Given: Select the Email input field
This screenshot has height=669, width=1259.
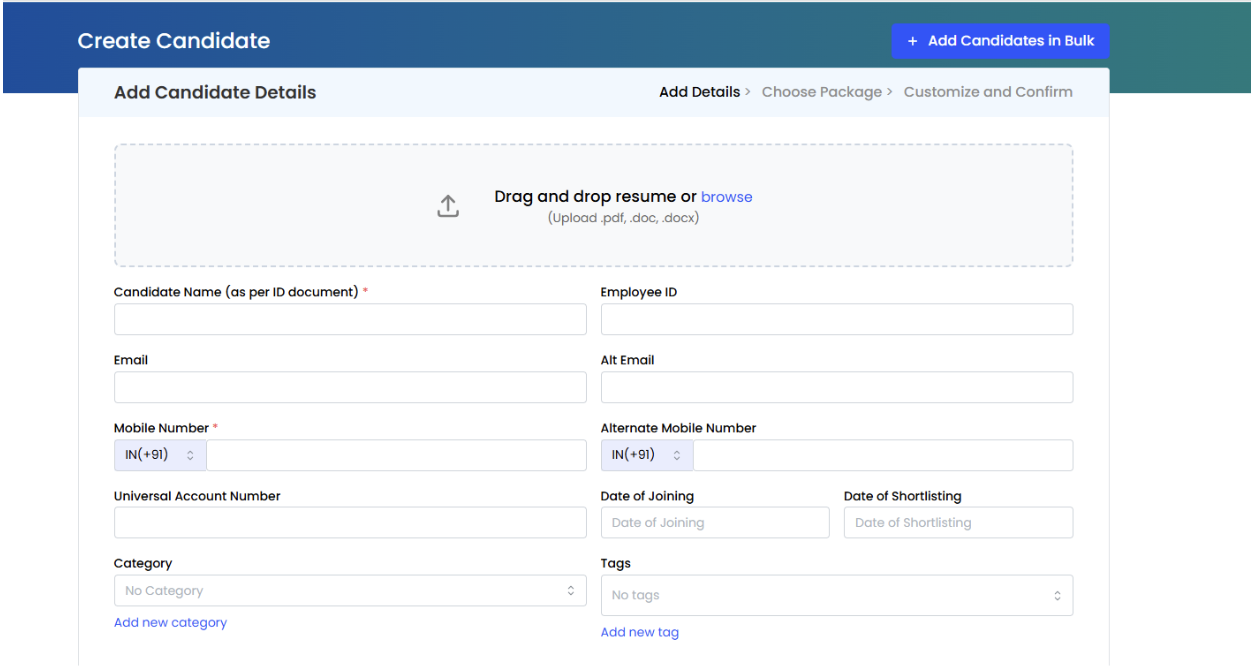Looking at the screenshot, I should [x=349, y=388].
